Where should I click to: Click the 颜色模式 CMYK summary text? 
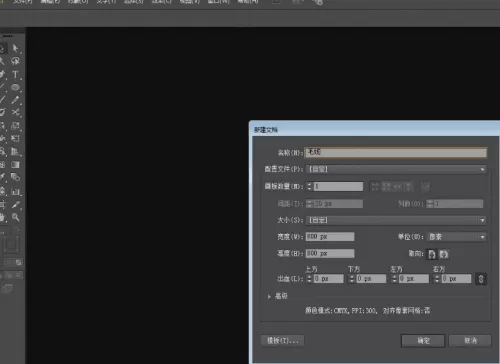[x=368, y=311]
